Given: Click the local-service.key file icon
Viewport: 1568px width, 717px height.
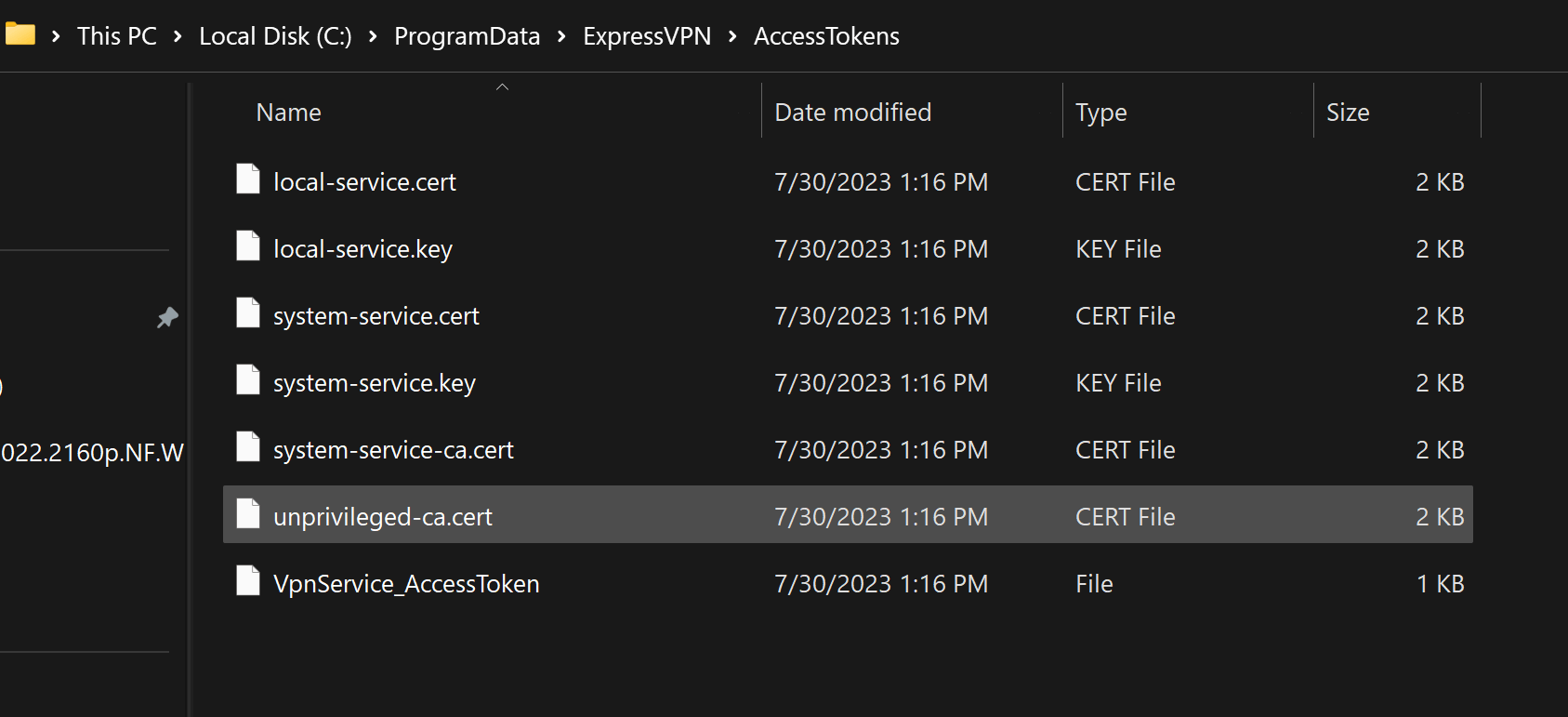Looking at the screenshot, I should tap(248, 246).
